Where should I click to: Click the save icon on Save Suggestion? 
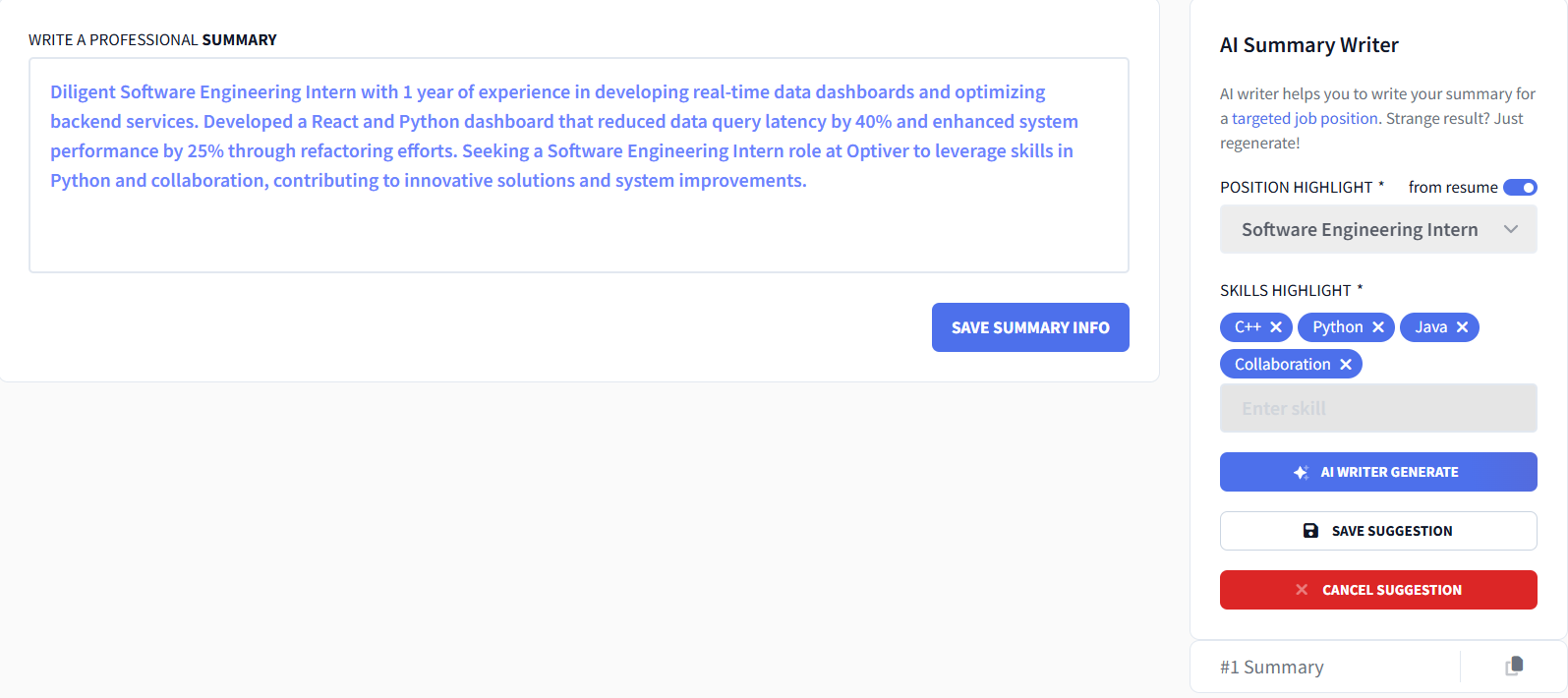pyautogui.click(x=1311, y=530)
